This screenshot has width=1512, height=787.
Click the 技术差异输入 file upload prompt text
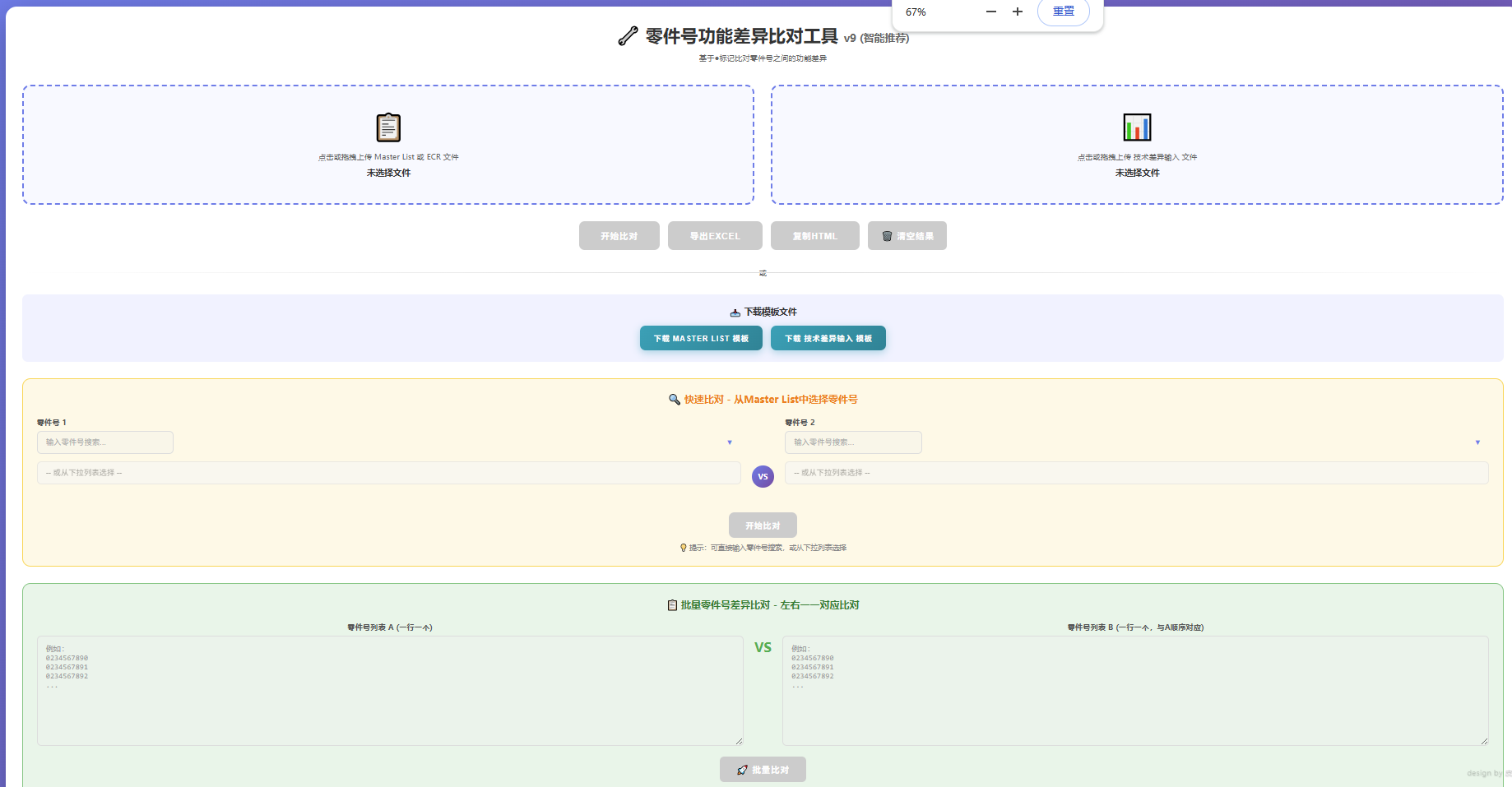[x=1137, y=157]
